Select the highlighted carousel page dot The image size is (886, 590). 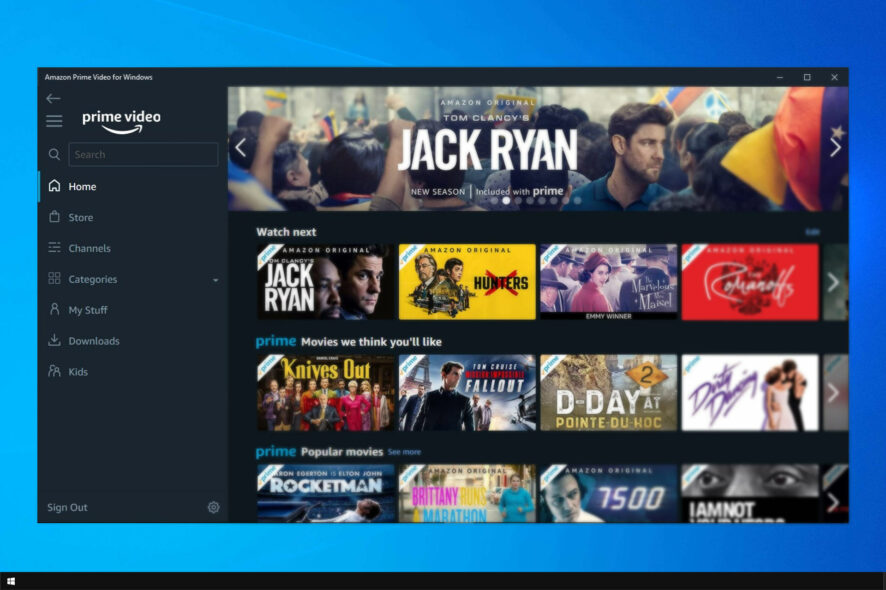pyautogui.click(x=506, y=201)
